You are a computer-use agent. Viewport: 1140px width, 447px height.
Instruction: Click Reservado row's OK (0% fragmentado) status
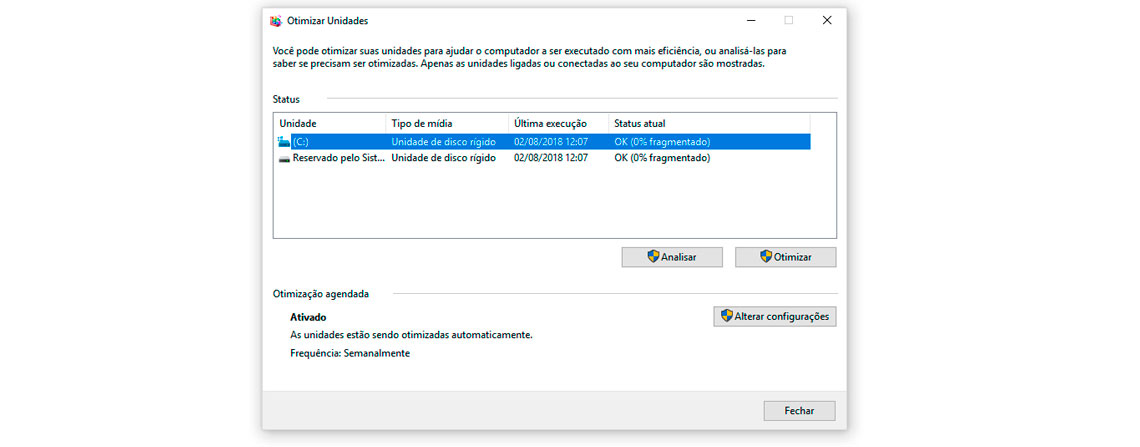tap(662, 158)
